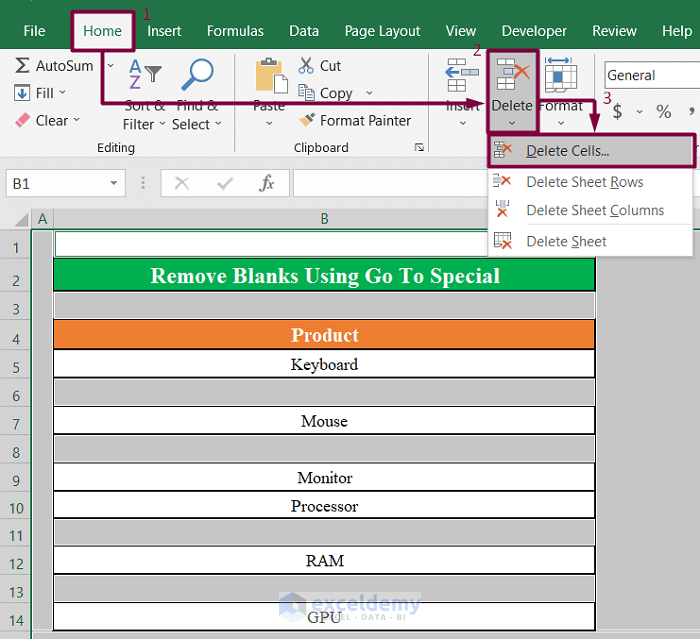Click the Name Box showing B1

[x=58, y=183]
